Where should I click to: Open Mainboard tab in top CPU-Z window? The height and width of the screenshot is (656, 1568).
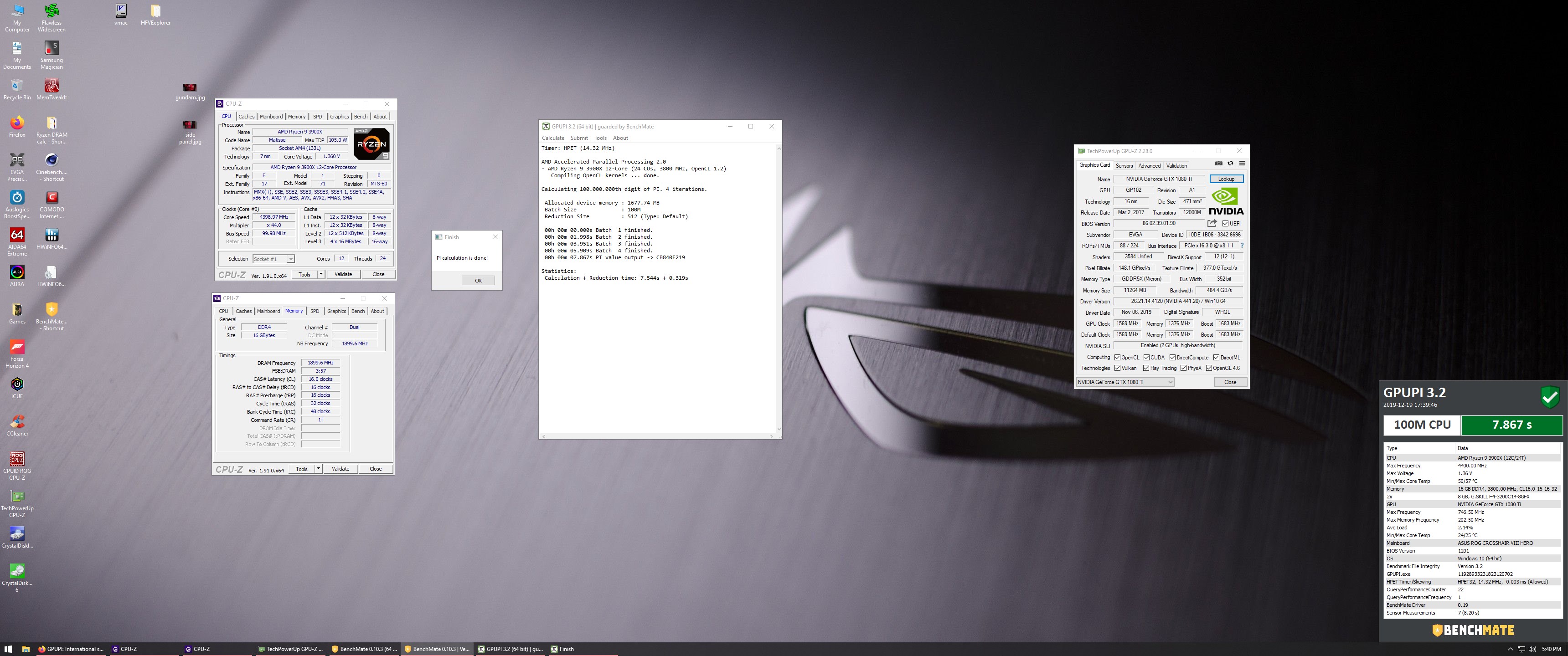tap(271, 116)
